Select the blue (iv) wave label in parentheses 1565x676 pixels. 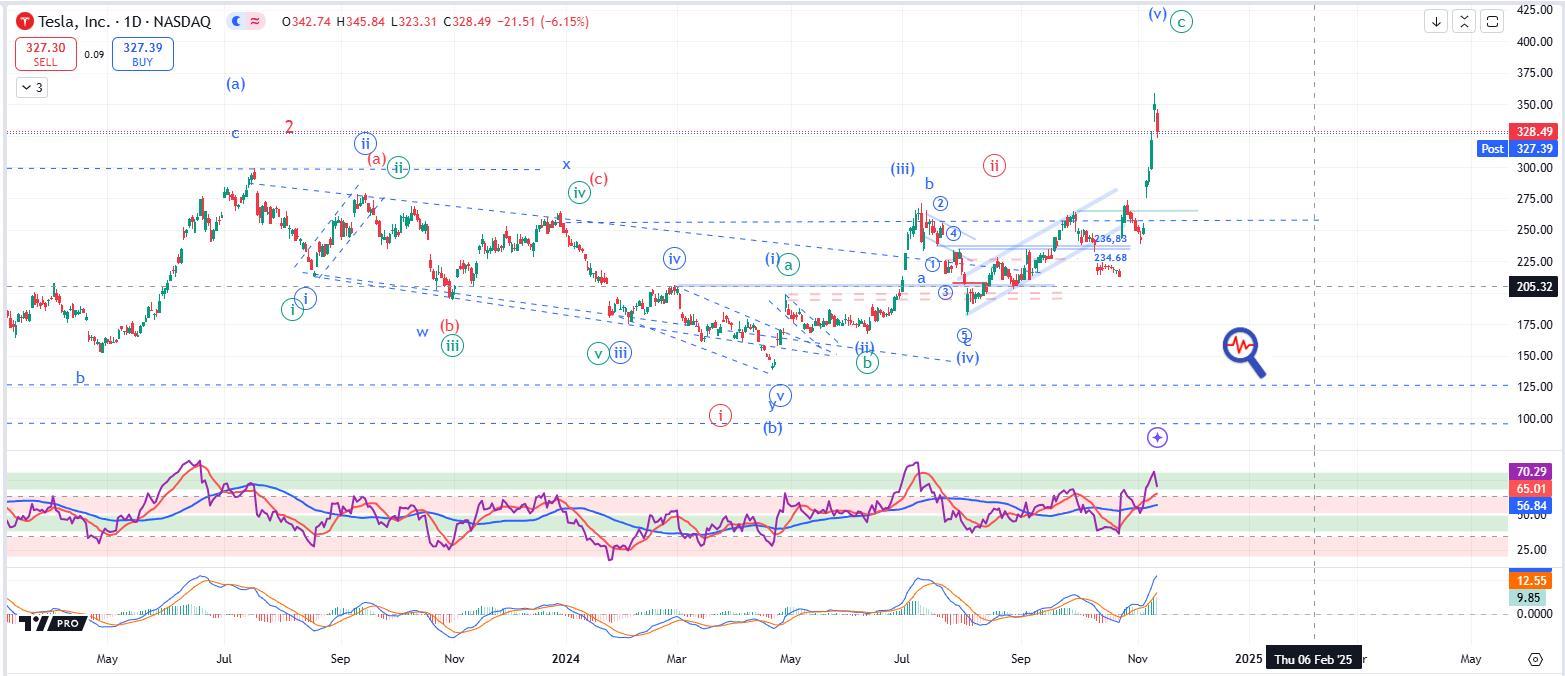(x=967, y=357)
